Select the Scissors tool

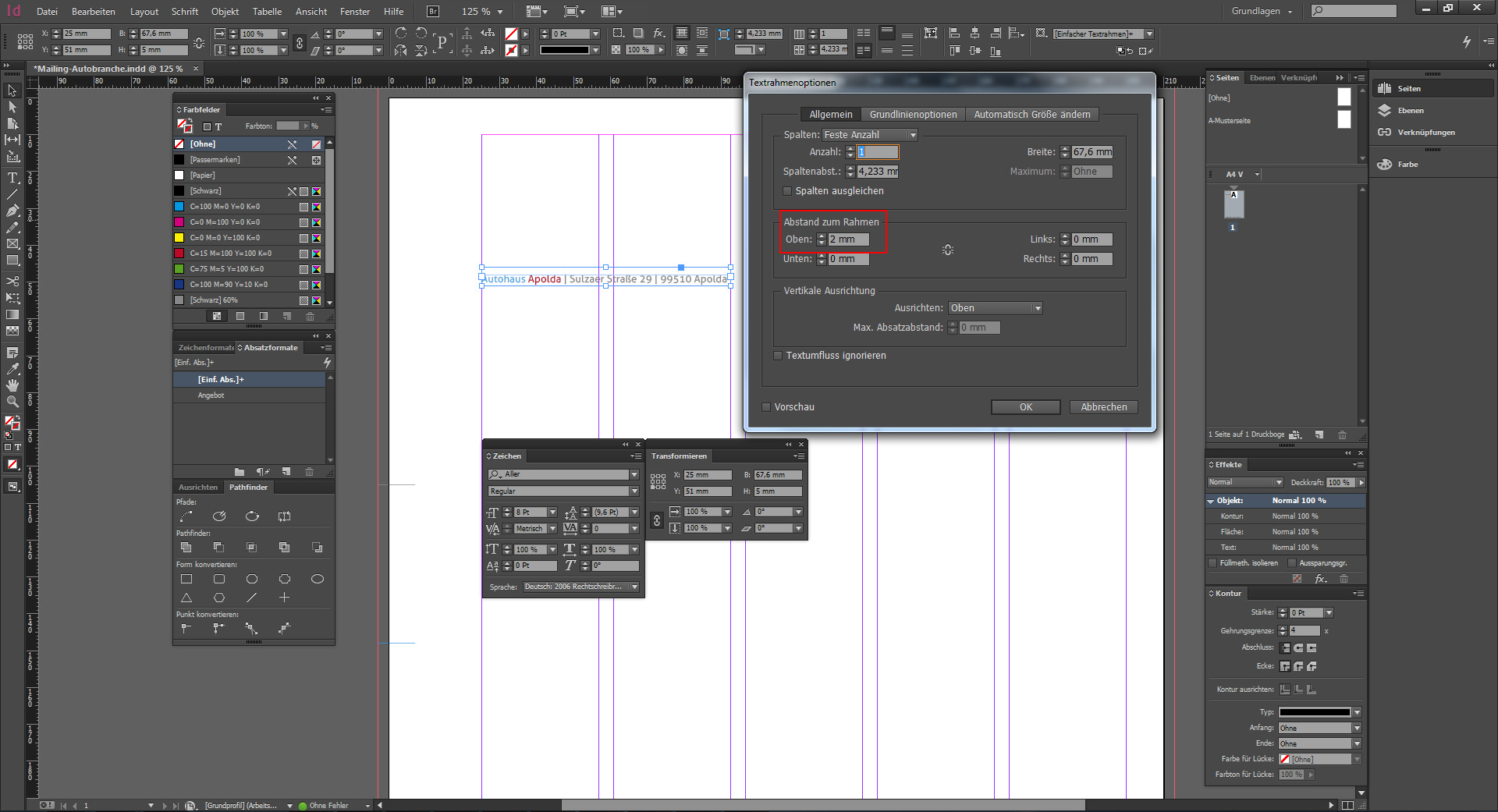12,281
